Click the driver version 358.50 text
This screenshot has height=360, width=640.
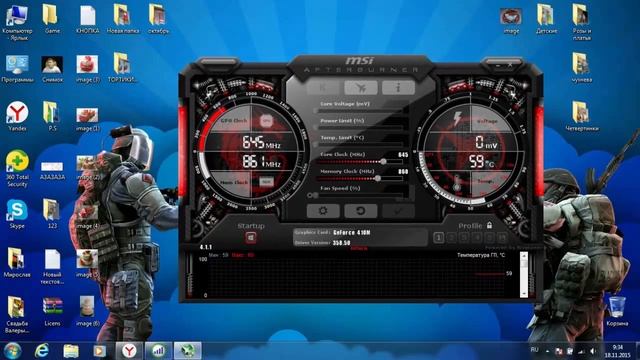click(341, 243)
